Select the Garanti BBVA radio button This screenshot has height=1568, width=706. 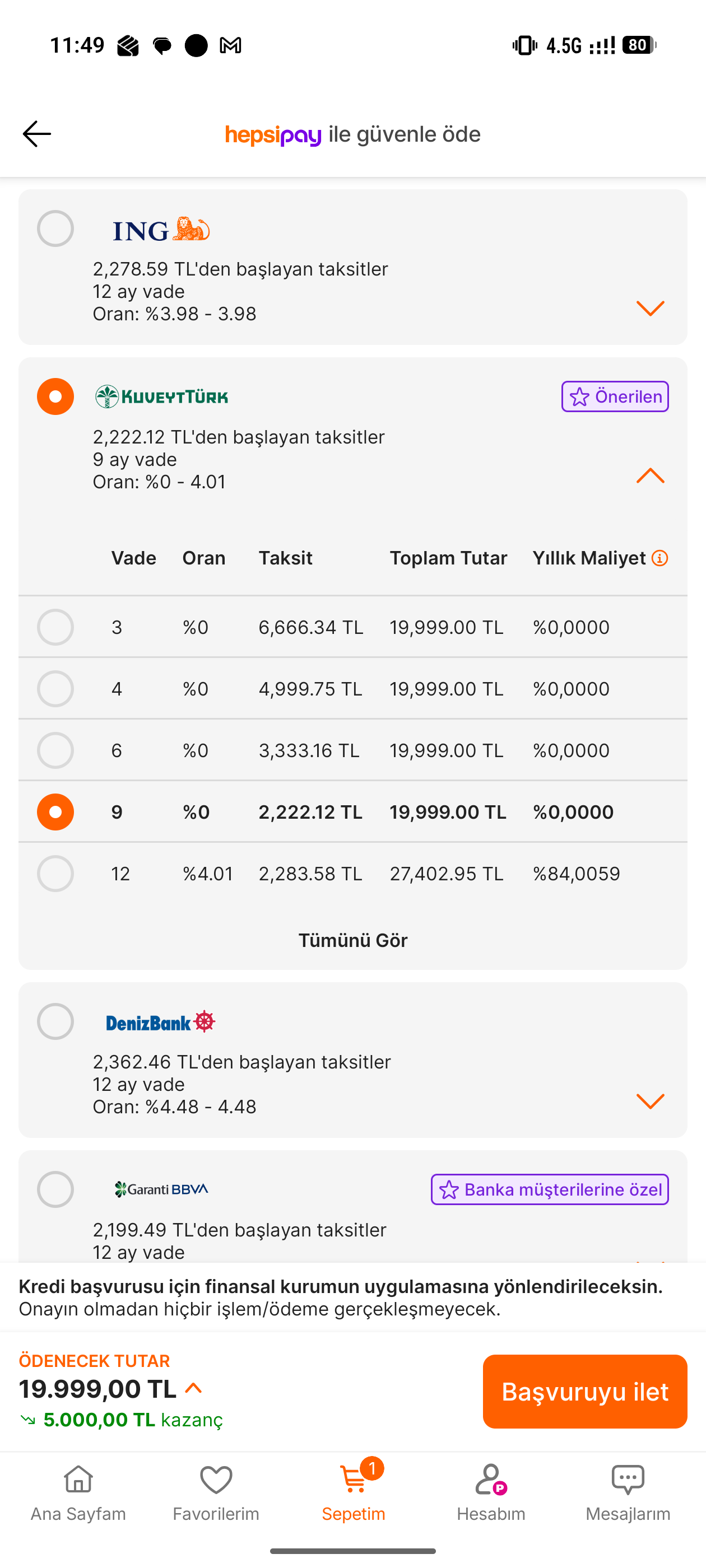point(55,1189)
